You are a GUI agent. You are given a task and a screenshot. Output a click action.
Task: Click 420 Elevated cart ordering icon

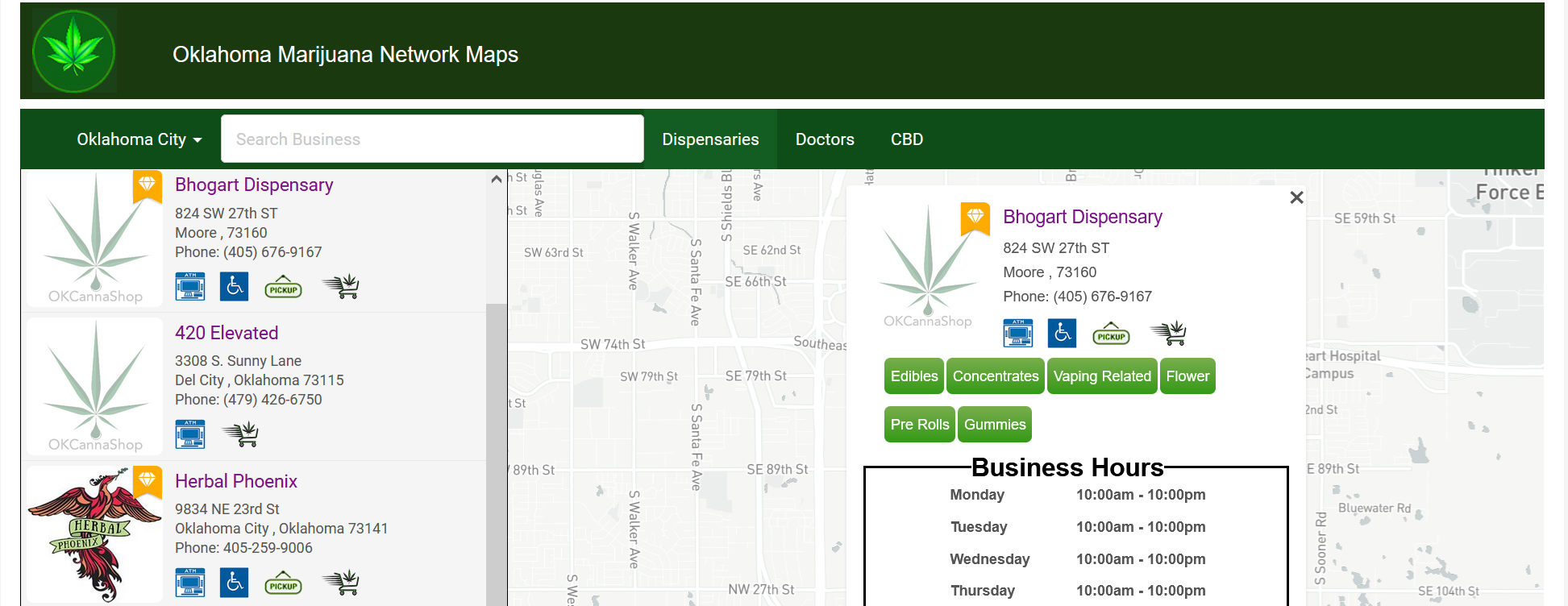coord(240,434)
